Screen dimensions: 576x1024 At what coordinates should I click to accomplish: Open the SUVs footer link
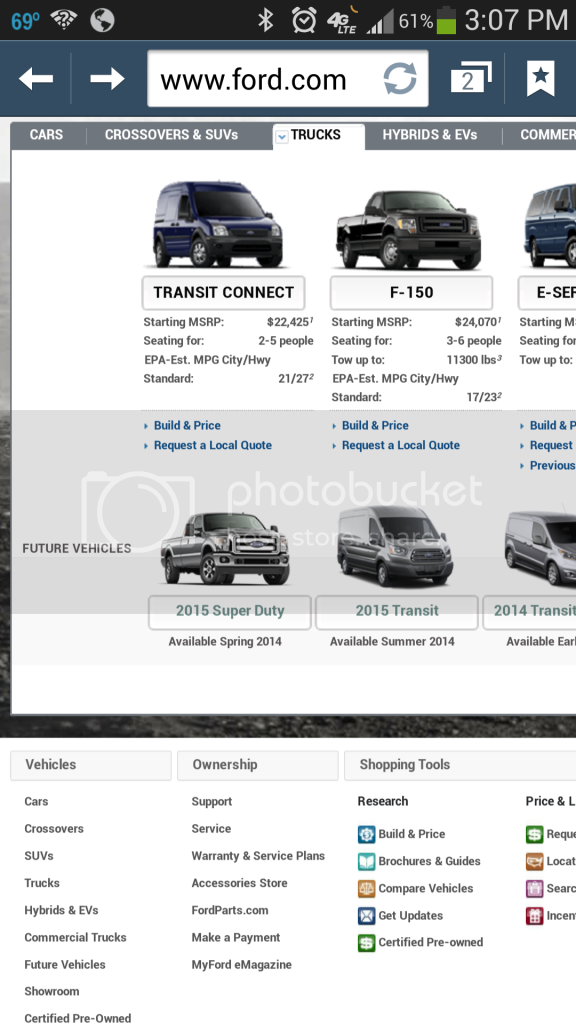[39, 856]
